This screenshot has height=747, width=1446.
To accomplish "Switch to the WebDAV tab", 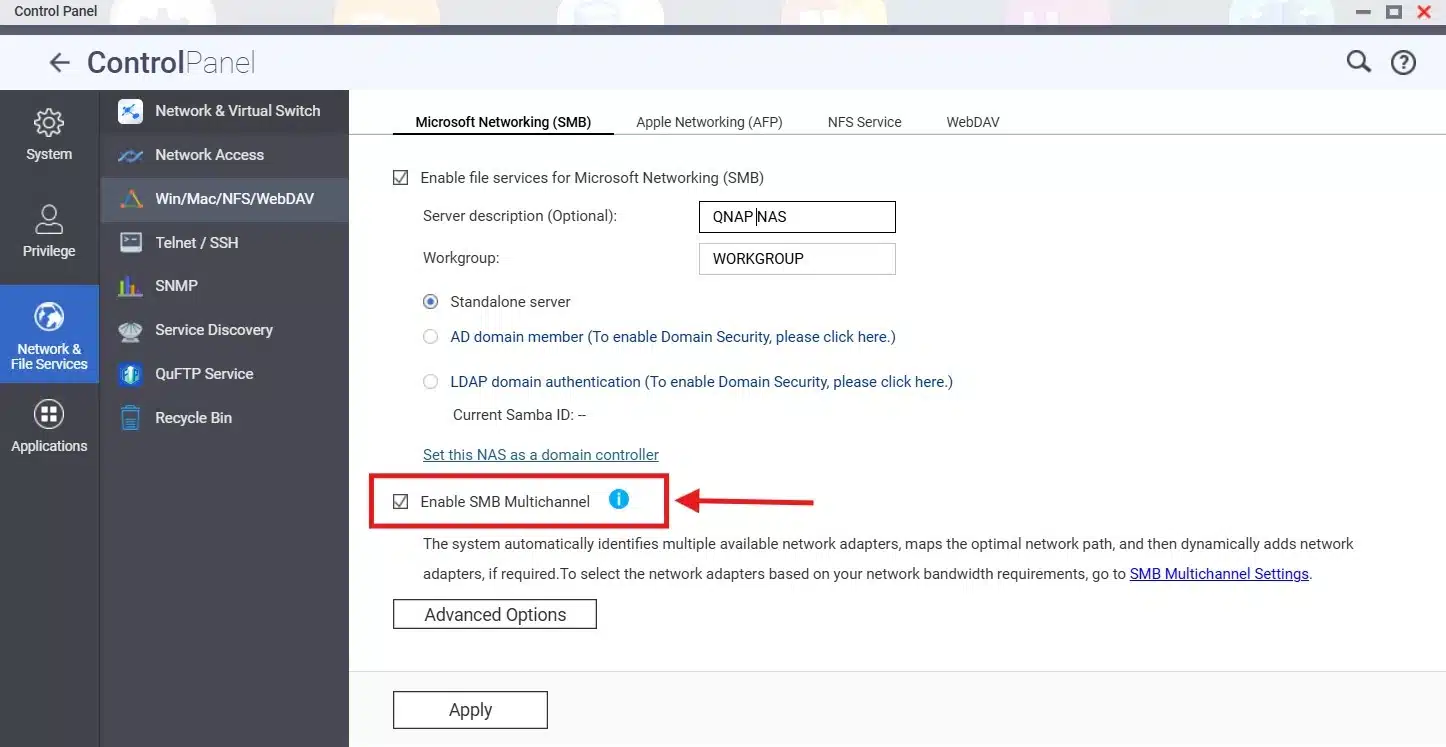I will tap(972, 121).
